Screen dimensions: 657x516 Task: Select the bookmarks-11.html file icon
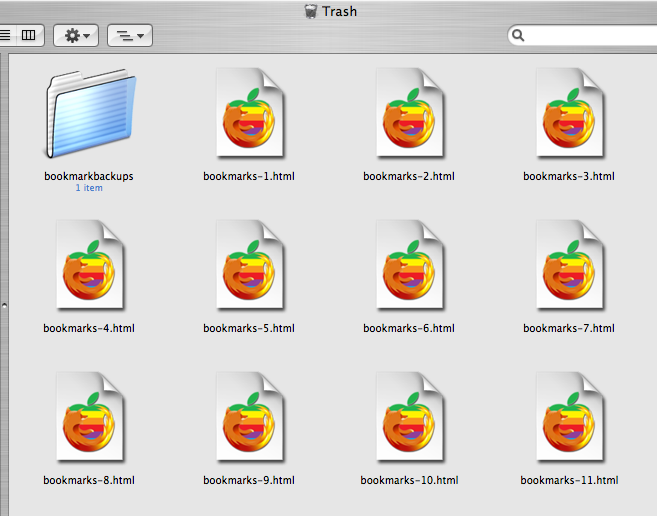[x=570, y=417]
